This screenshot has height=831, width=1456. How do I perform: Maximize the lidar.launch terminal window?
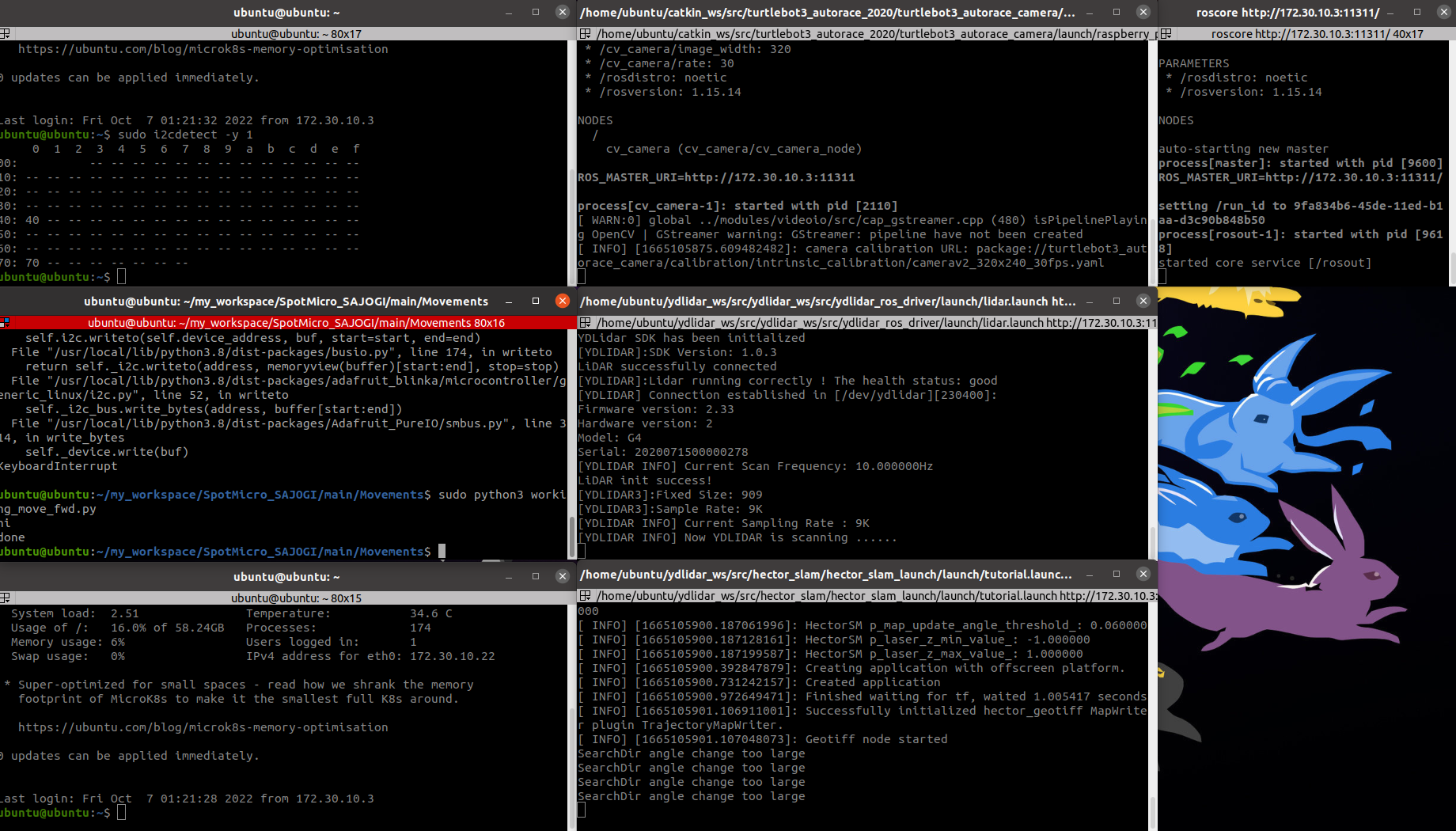pyautogui.click(x=1117, y=302)
